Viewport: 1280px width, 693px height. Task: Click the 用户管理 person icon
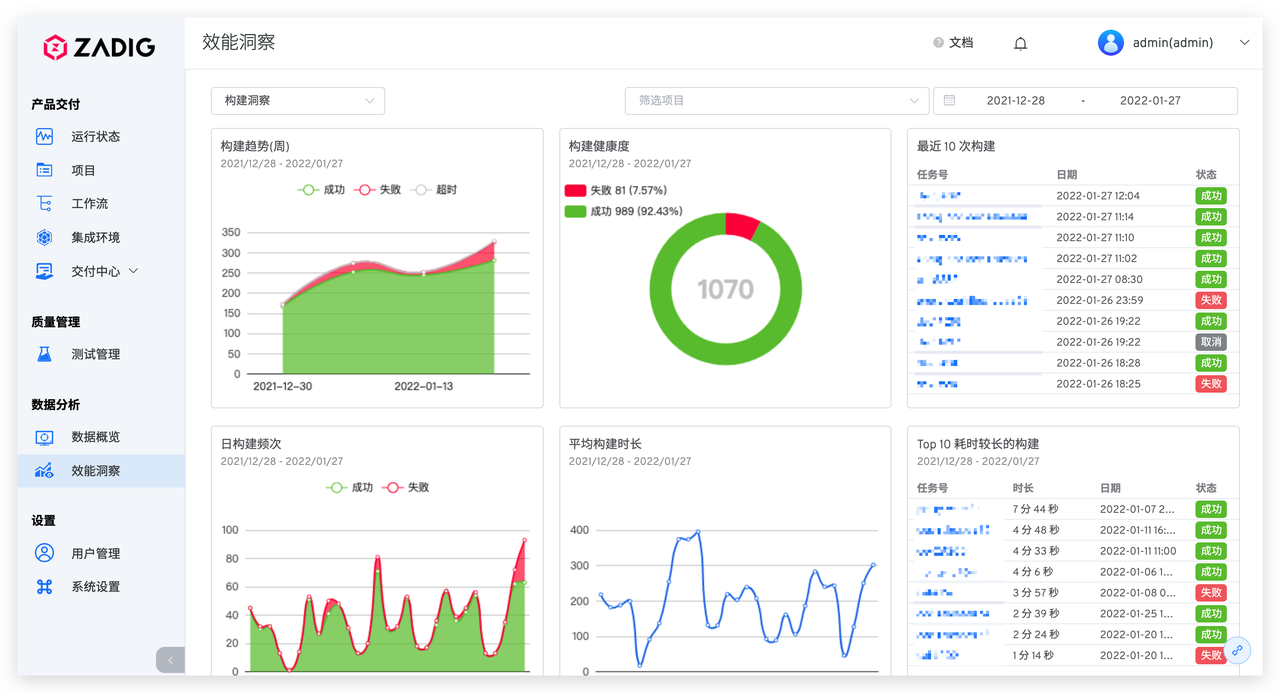click(x=44, y=553)
